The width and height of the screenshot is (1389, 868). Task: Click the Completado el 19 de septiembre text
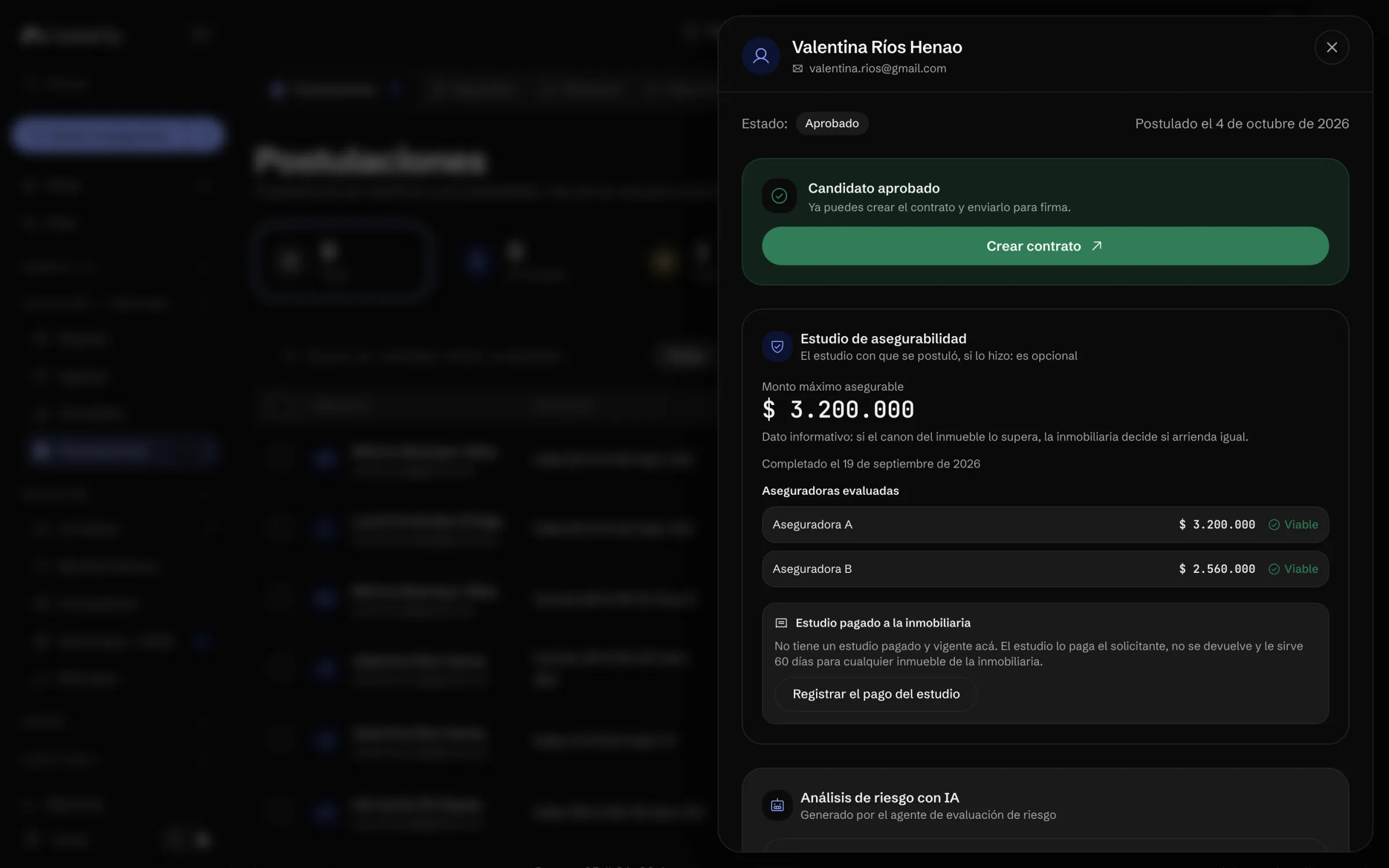click(x=870, y=464)
